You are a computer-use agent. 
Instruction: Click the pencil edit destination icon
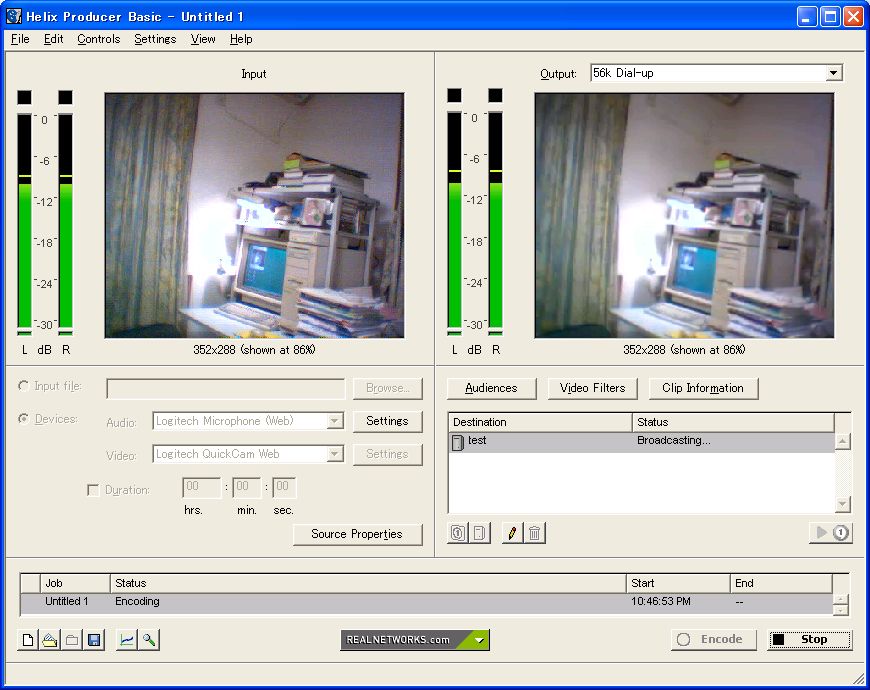click(513, 533)
